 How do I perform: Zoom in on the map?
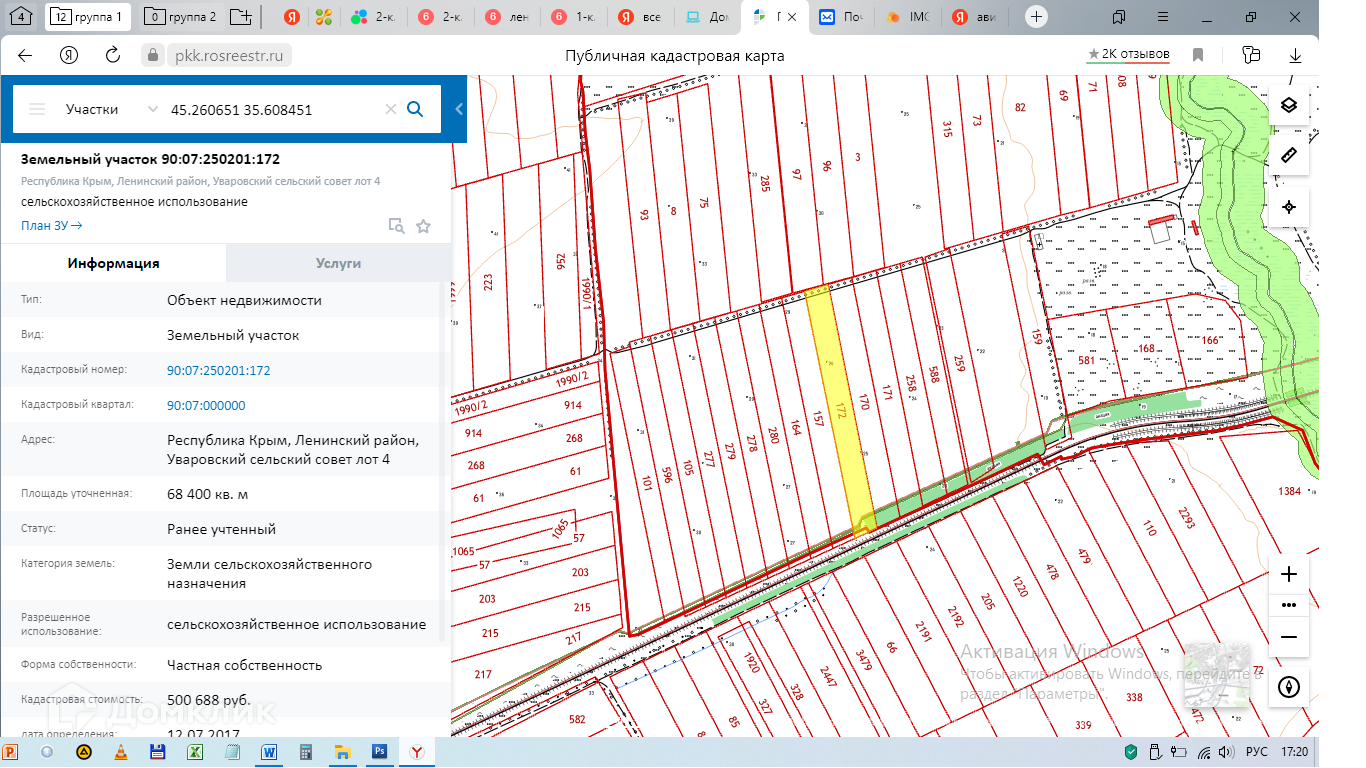click(x=1289, y=574)
